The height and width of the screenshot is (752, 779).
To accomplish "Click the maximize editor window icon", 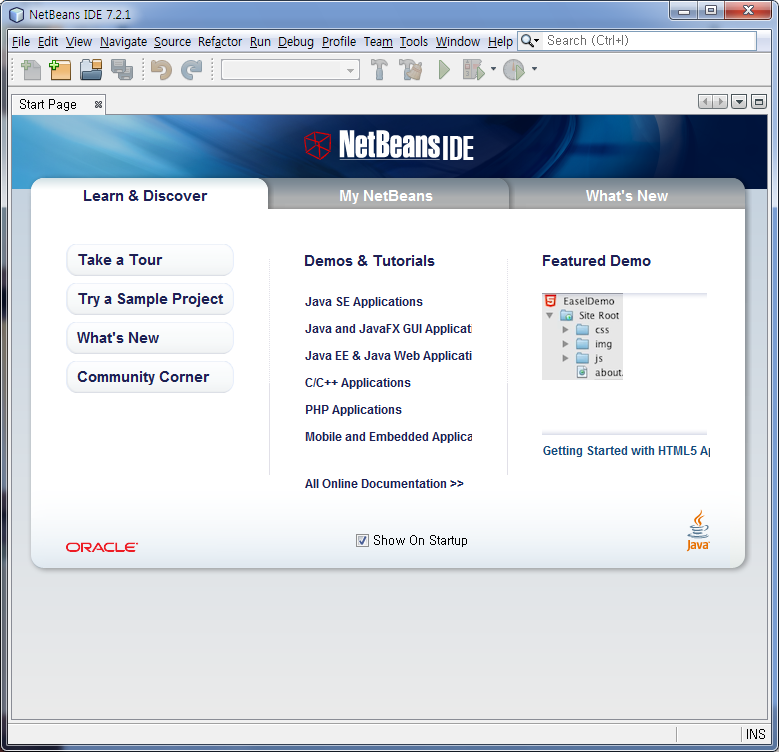I will tap(759, 102).
